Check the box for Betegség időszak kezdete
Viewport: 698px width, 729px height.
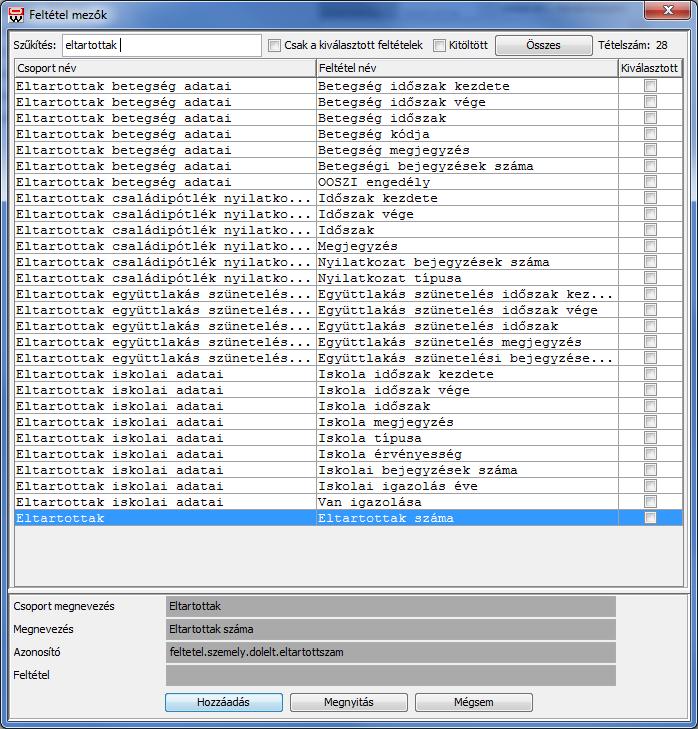[651, 86]
